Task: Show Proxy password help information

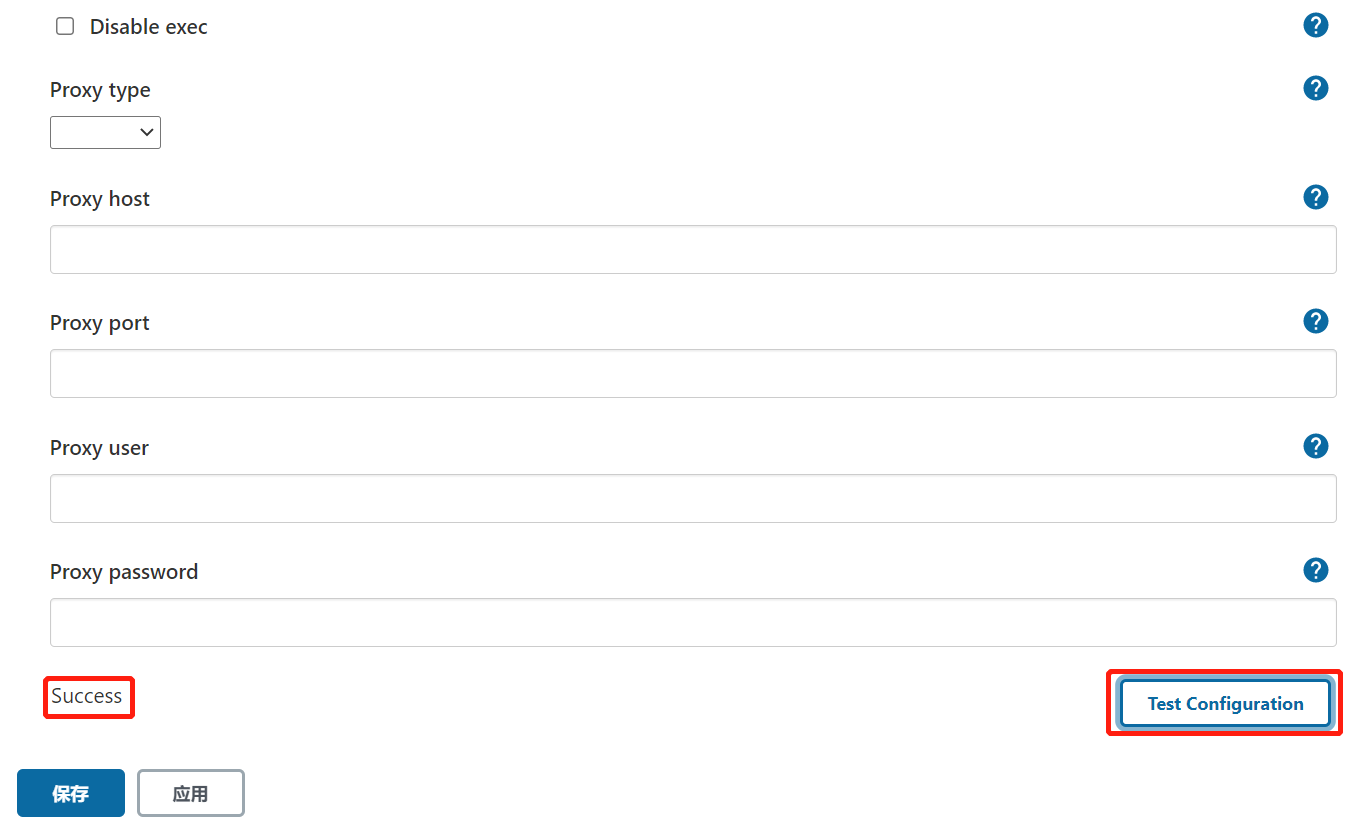Action: point(1316,570)
